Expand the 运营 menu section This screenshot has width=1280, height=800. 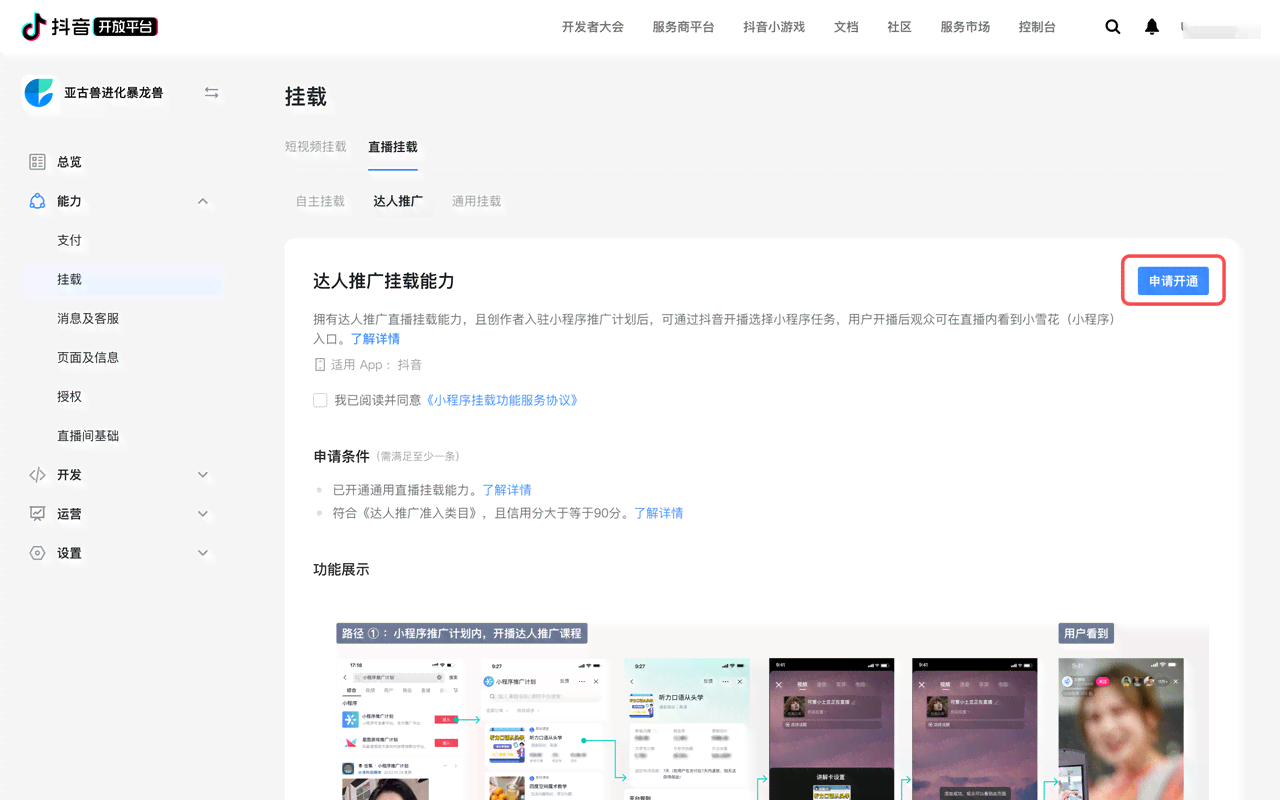point(203,514)
